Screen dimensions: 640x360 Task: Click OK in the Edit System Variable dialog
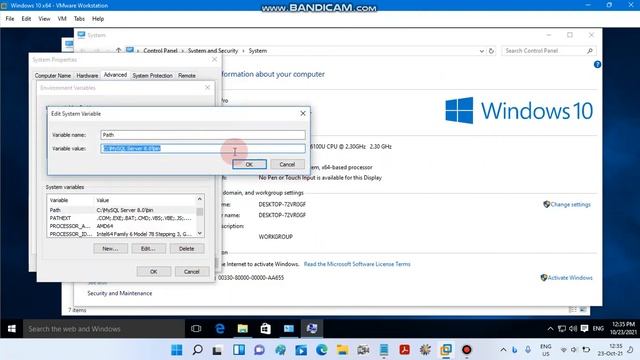[x=249, y=164]
